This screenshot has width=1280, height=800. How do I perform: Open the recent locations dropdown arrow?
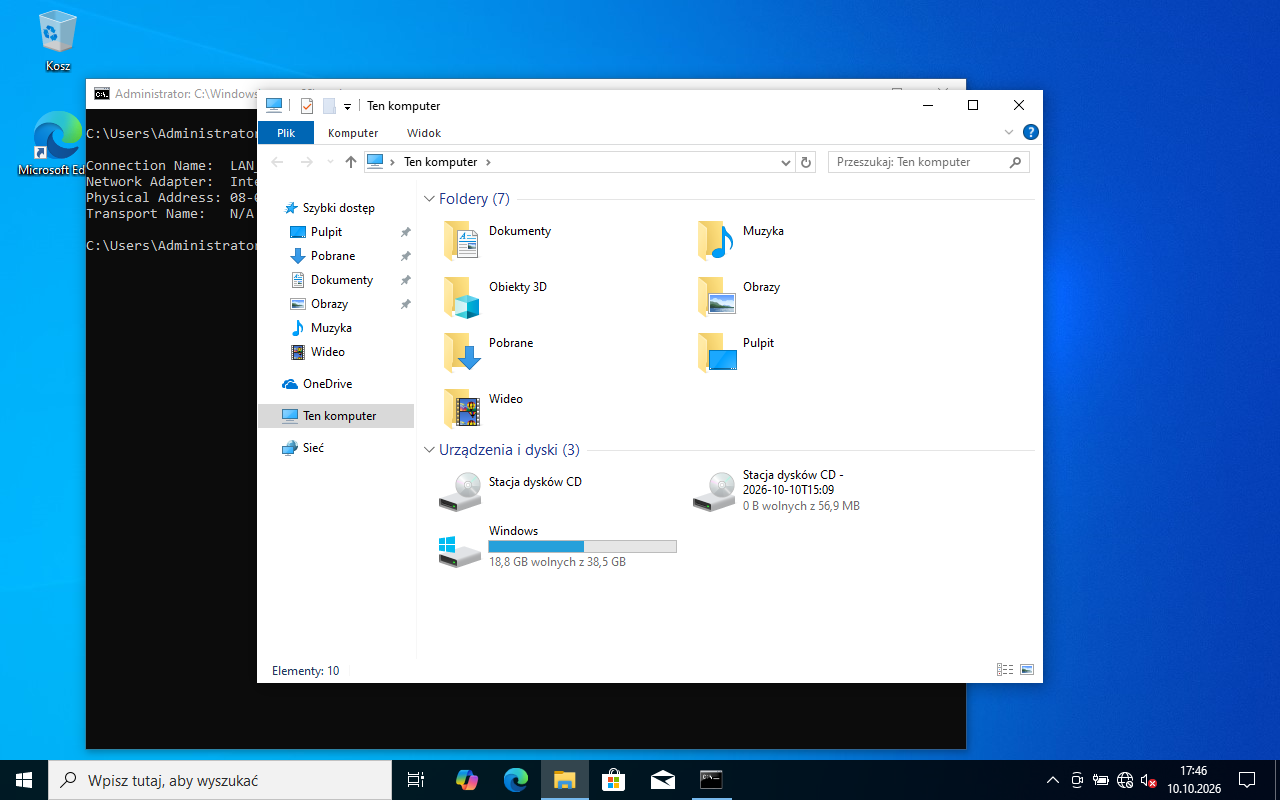coord(330,162)
